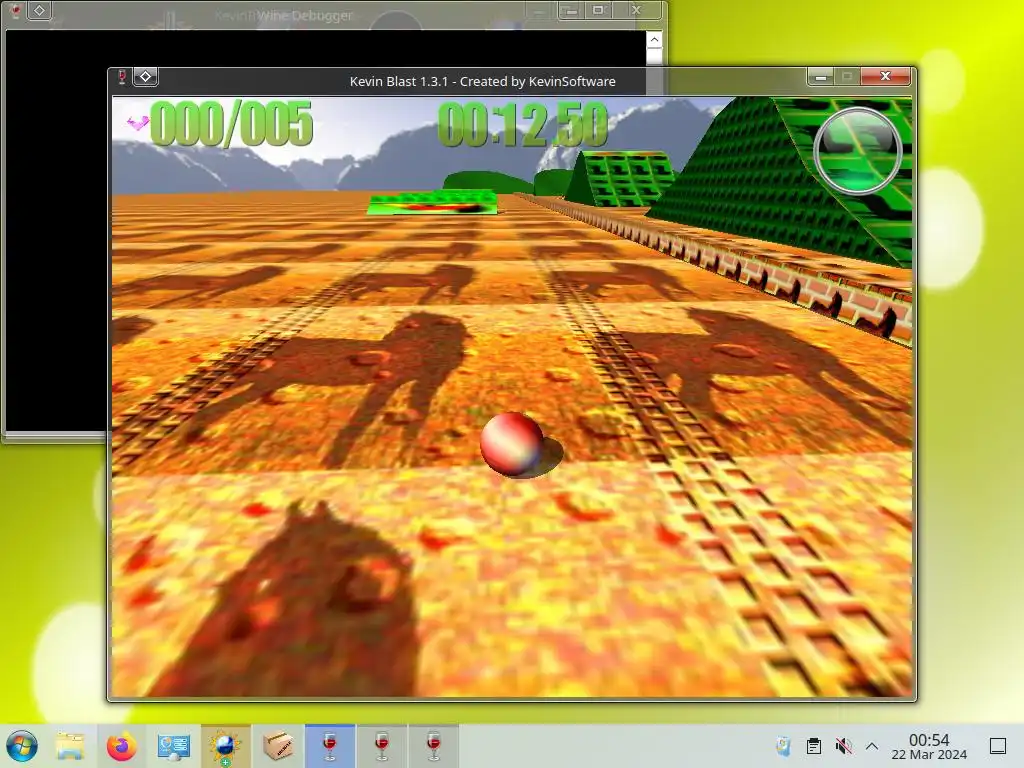This screenshot has height=768, width=1024.
Task: Expand hidden system tray icons arrow
Action: [872, 746]
